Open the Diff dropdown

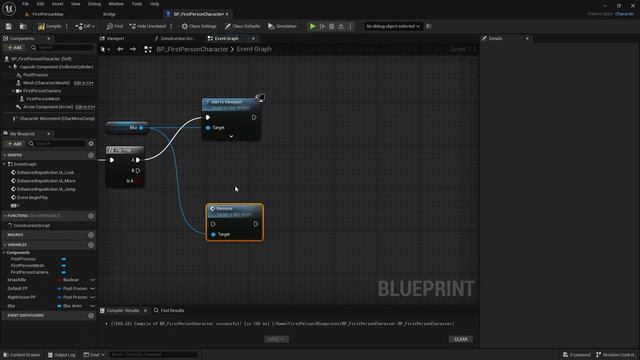coord(85,26)
